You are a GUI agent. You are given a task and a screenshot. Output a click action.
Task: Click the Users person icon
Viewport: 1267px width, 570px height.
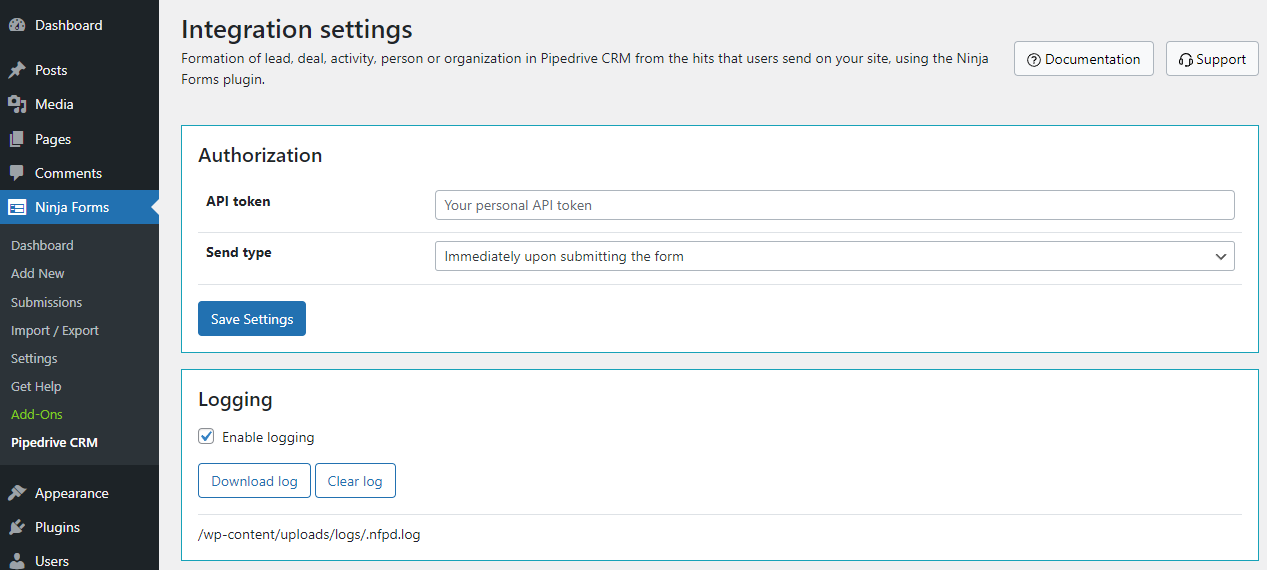click(x=17, y=561)
